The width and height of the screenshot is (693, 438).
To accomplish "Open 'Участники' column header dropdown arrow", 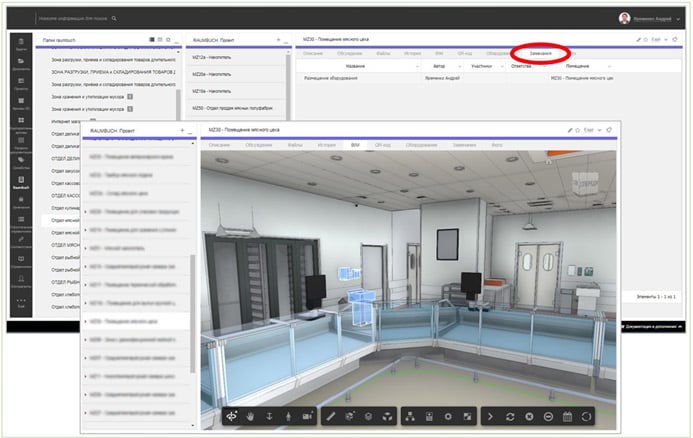I will click(x=502, y=66).
